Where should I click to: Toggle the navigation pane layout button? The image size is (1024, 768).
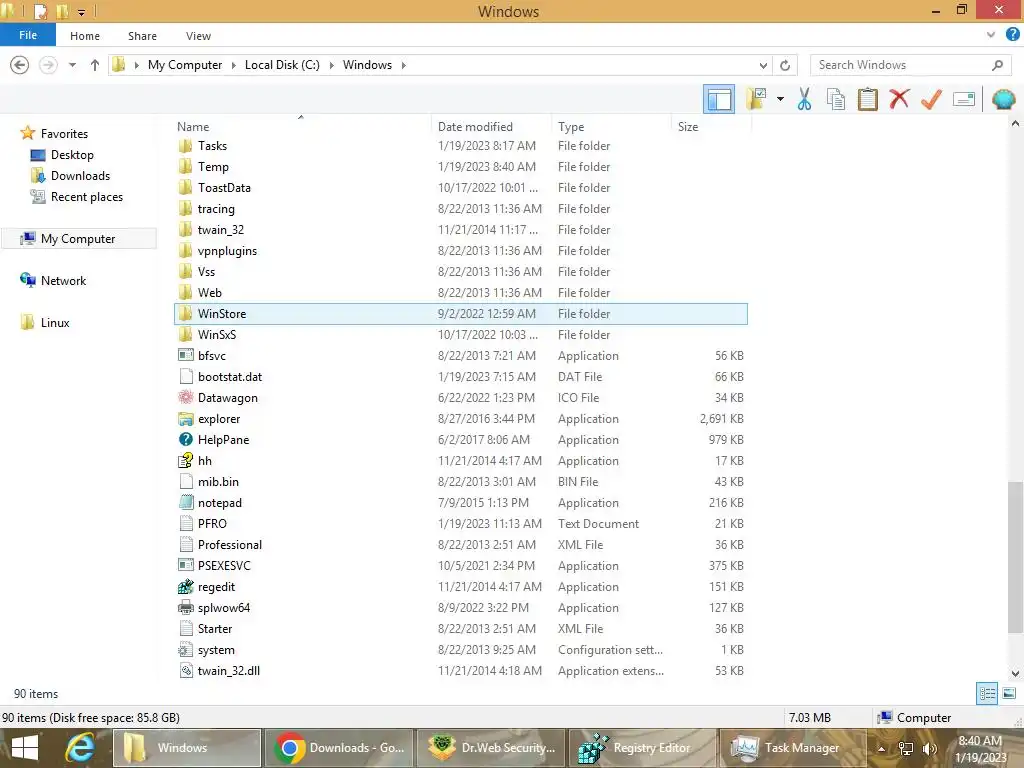(718, 99)
